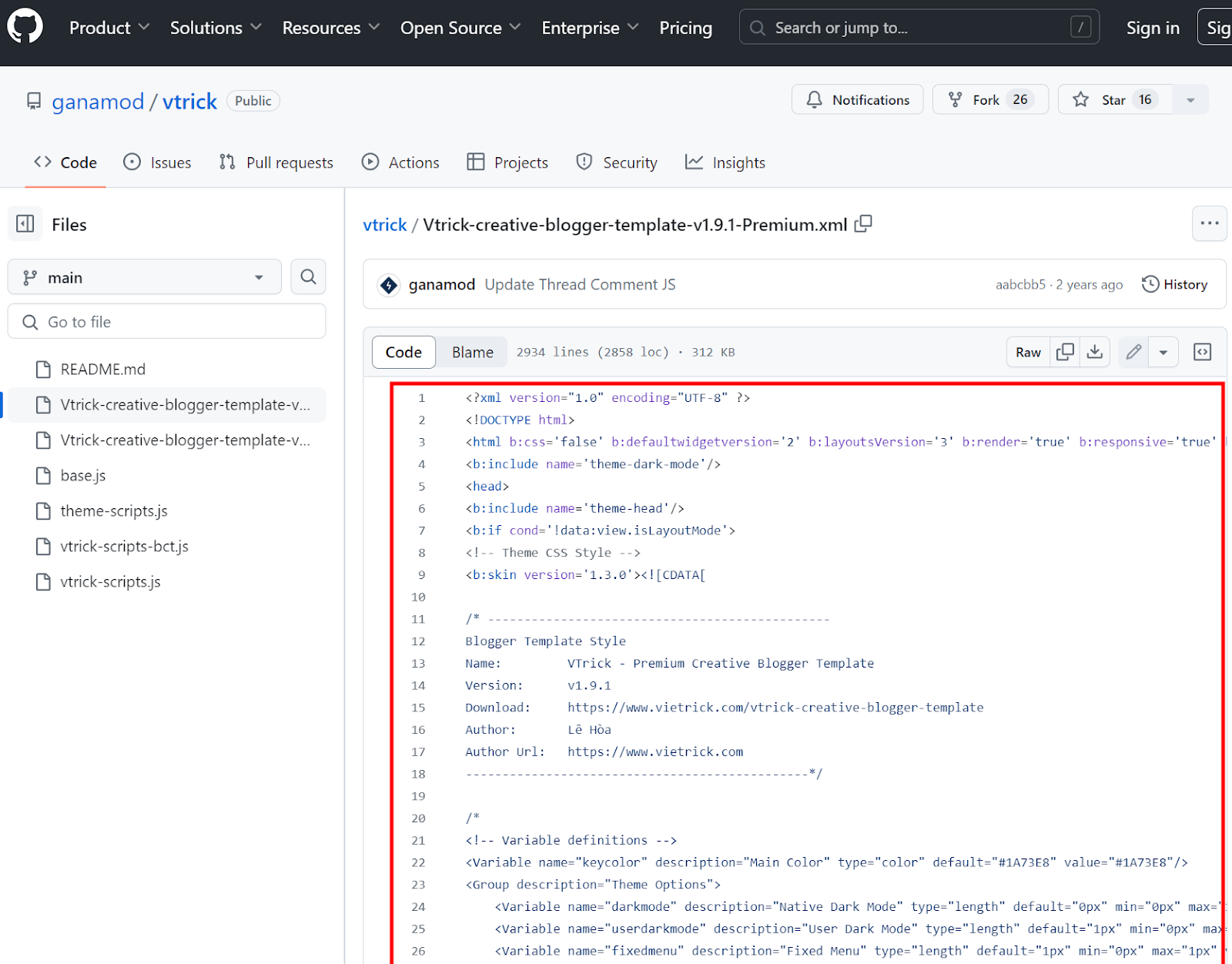Open the Projects tab

point(507,162)
